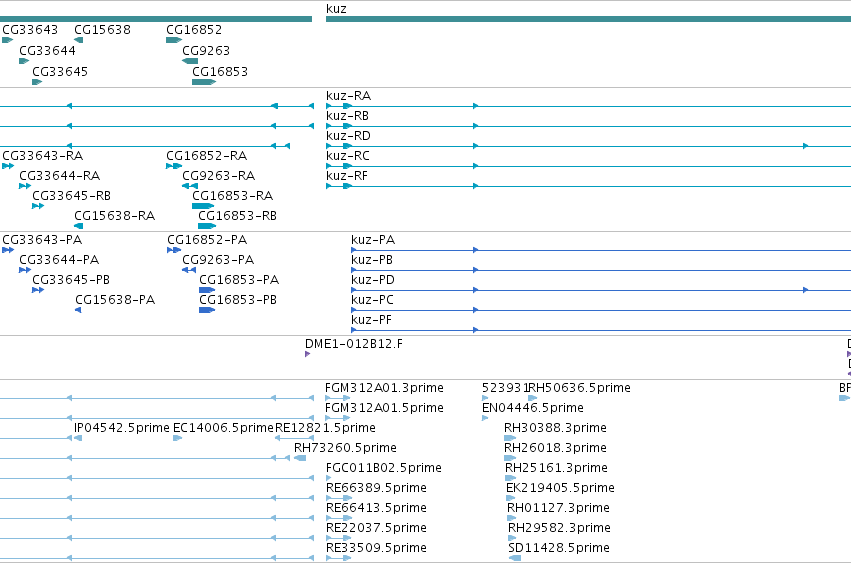Select RH25161.3prime EST label
This screenshot has height=563, width=851.
click(x=556, y=468)
